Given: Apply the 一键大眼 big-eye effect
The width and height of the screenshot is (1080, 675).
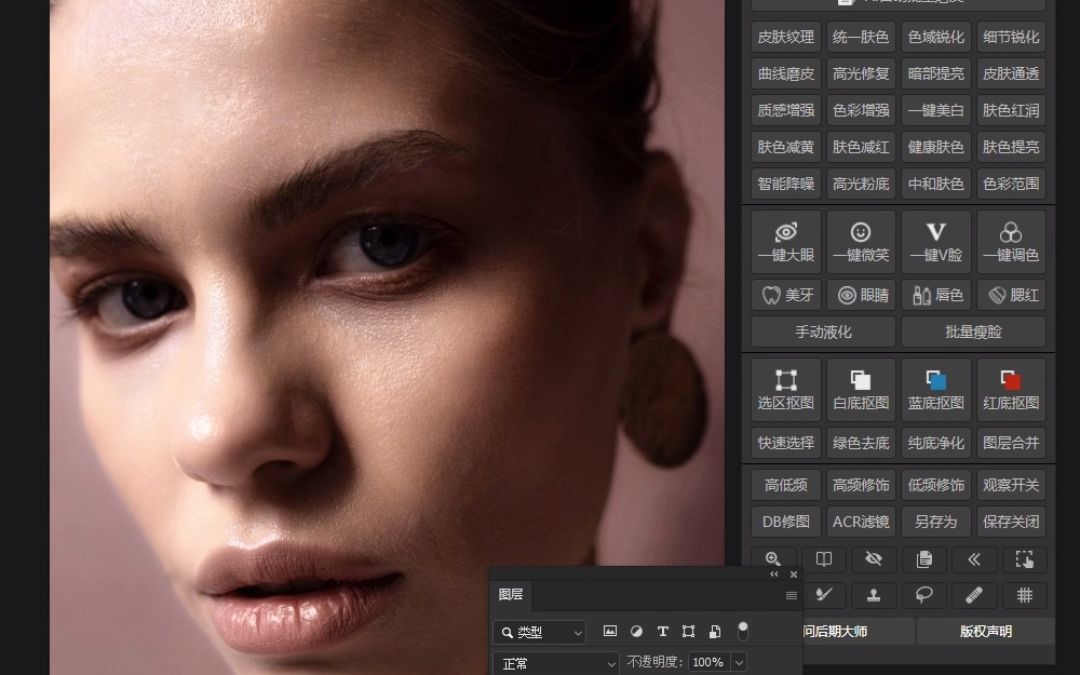Looking at the screenshot, I should (x=786, y=242).
